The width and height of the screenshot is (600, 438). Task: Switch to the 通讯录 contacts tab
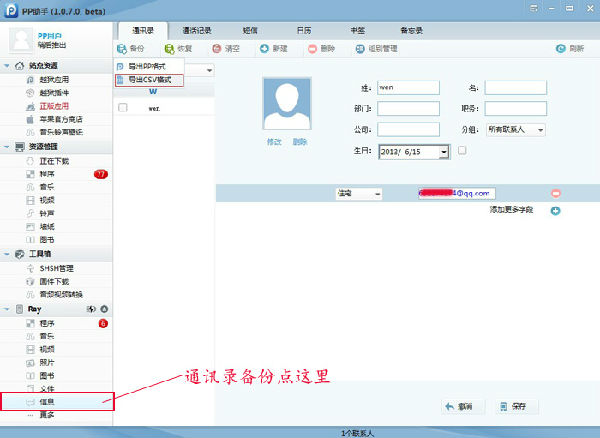click(x=143, y=31)
